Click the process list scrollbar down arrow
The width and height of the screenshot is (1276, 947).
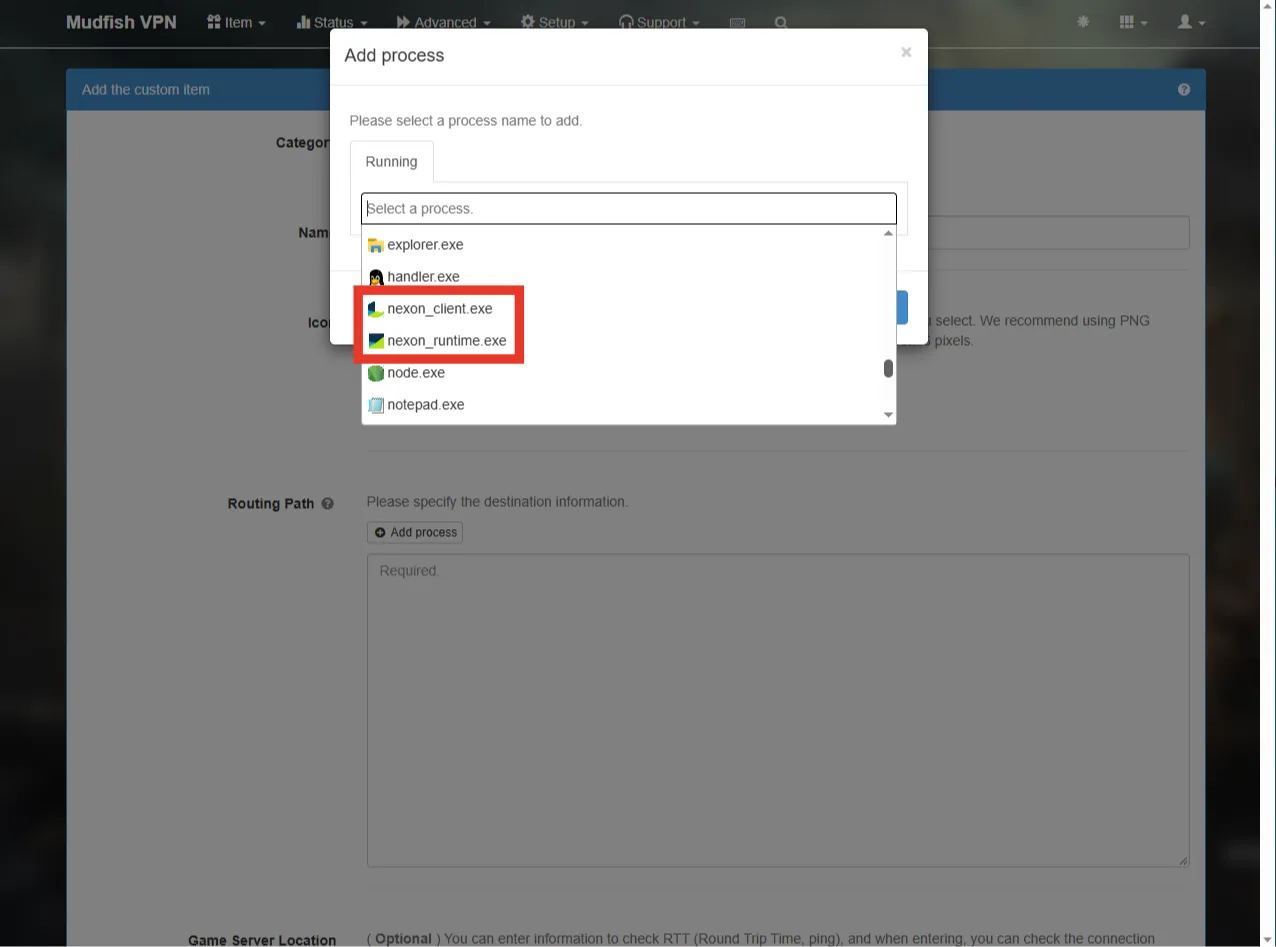point(888,415)
